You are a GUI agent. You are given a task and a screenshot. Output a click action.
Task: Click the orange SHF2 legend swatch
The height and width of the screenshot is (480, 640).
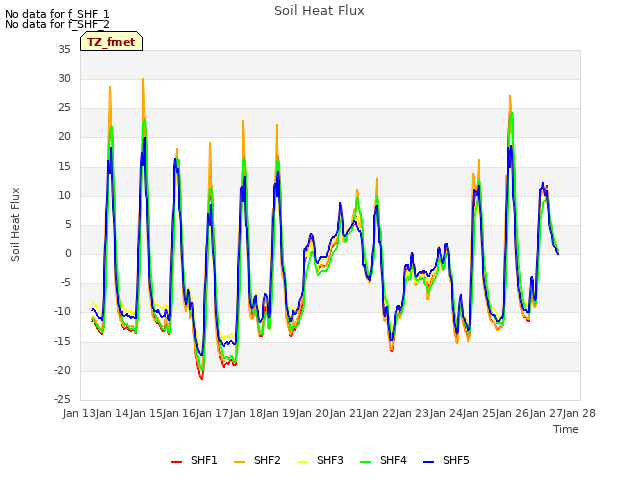click(240, 462)
